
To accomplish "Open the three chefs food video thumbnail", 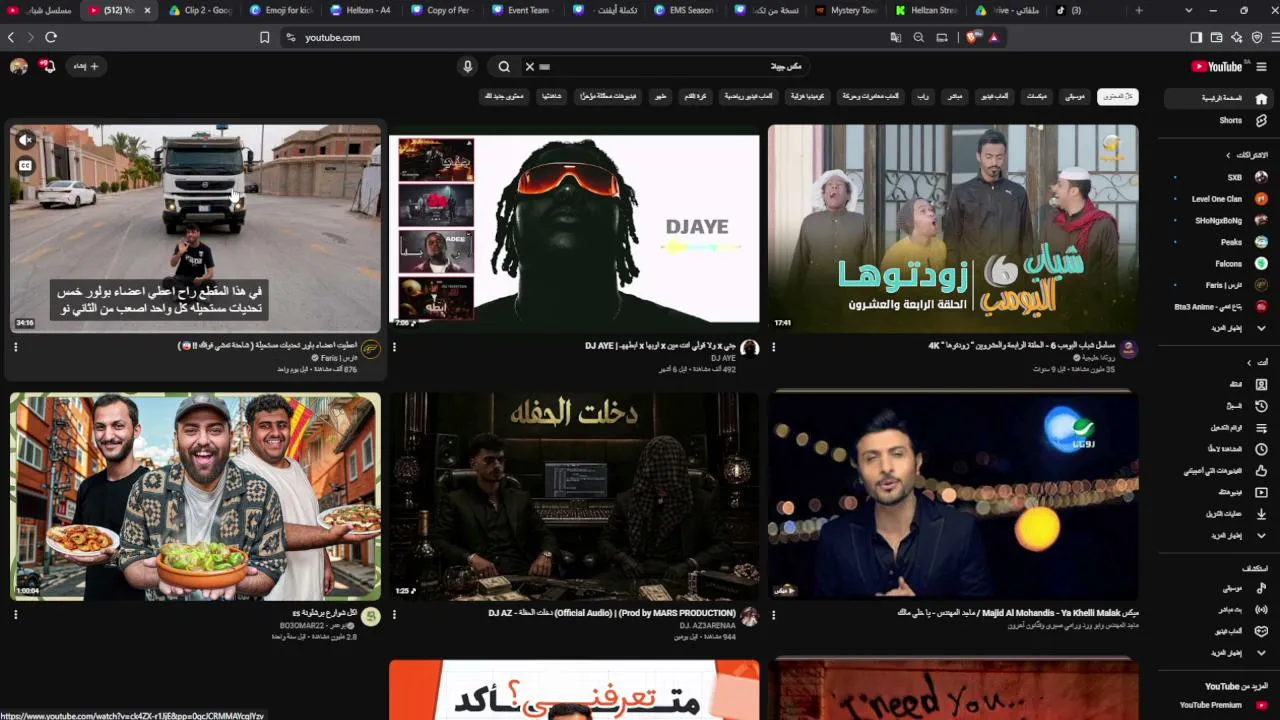I will pyautogui.click(x=195, y=496).
